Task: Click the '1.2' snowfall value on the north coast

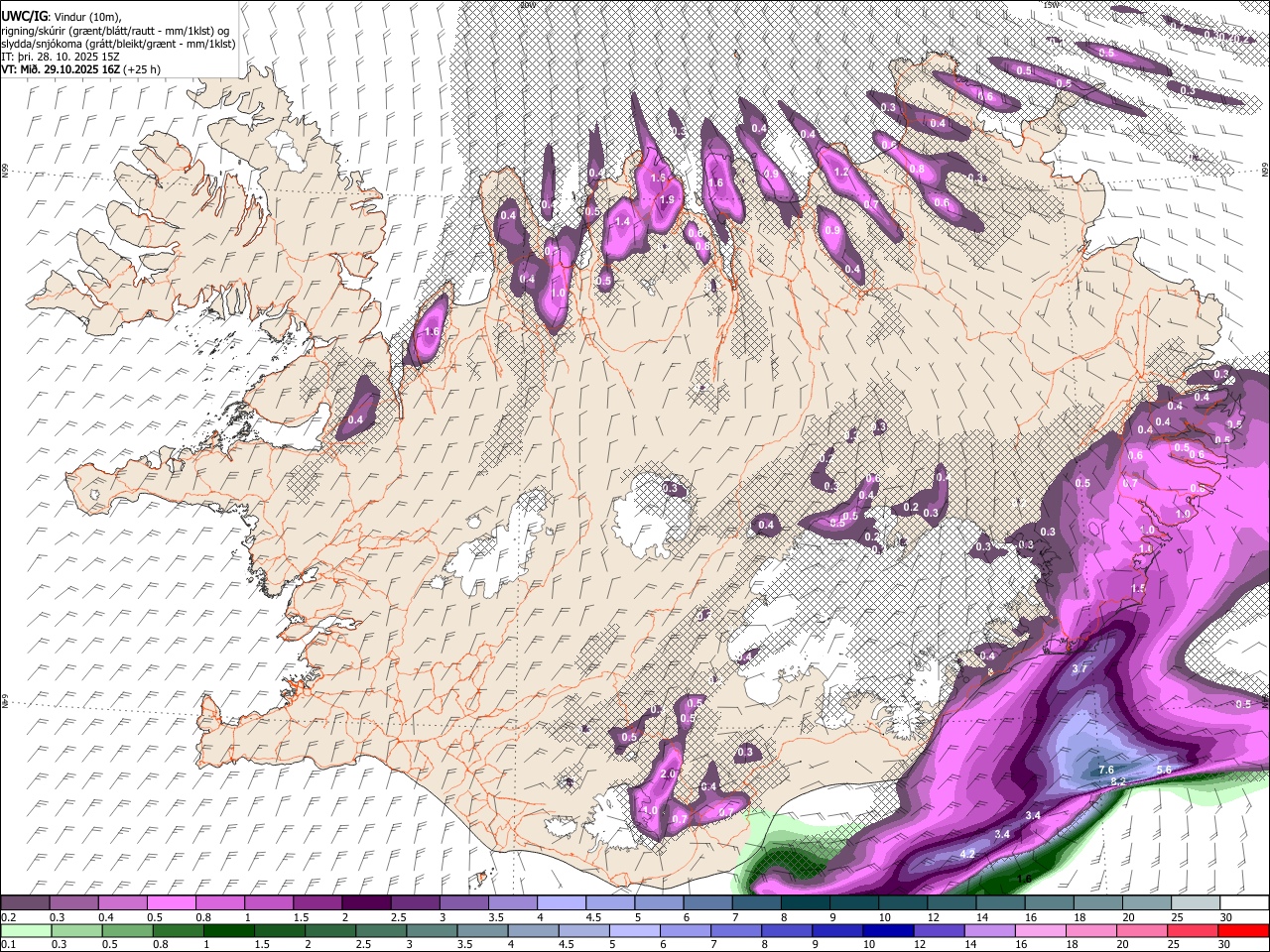Action: [x=841, y=172]
